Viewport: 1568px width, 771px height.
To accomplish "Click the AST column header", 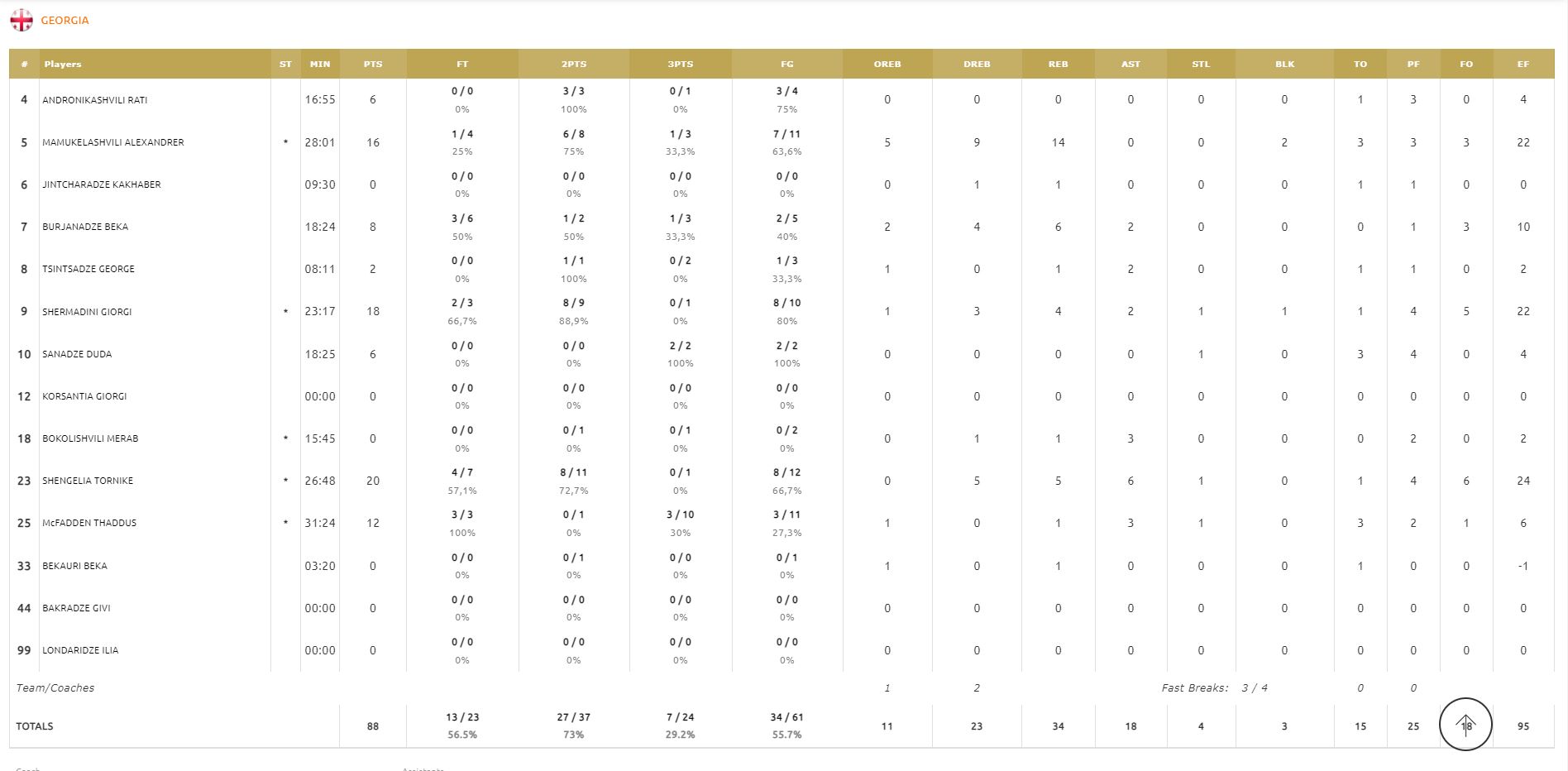I will click(1131, 64).
